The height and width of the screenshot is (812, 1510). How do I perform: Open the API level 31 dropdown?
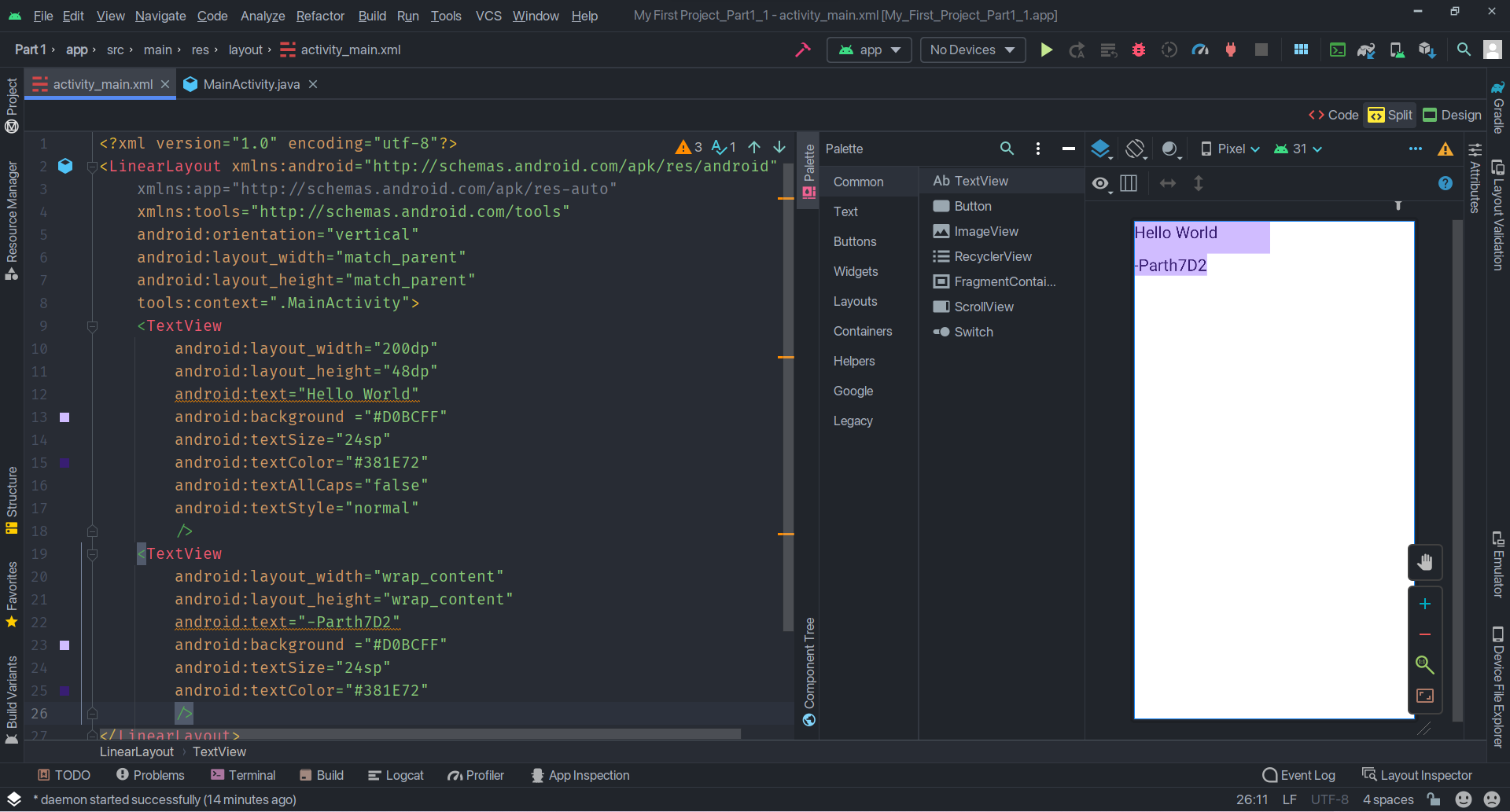(x=1296, y=149)
